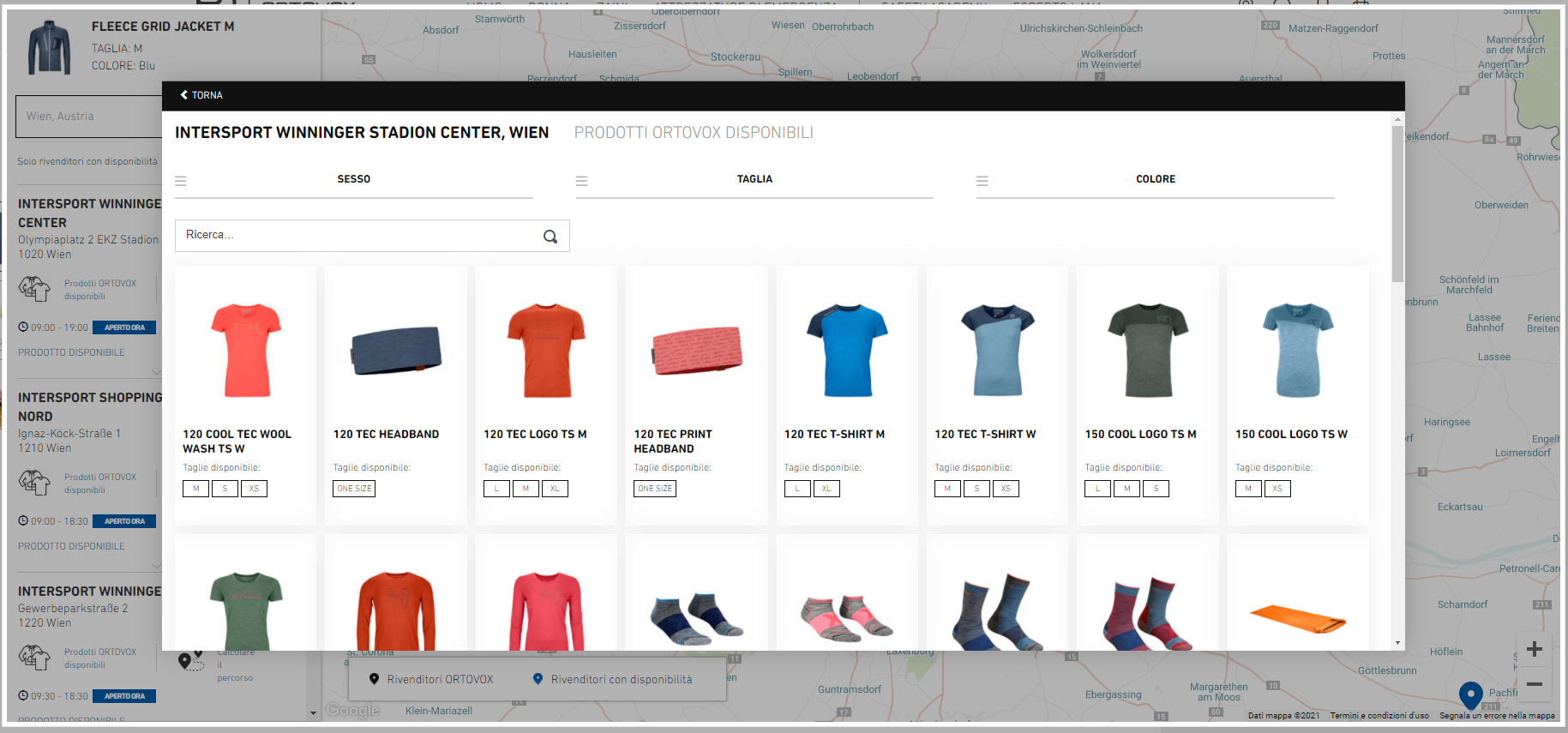1568x733 pixels.
Task: Open Prodotti ORTOVOX disponibili for Stadion Center
Action: (x=100, y=290)
